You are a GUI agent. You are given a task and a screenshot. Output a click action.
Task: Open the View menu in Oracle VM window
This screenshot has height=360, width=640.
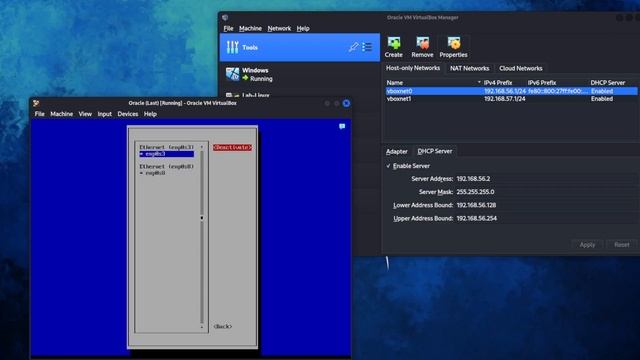(85, 114)
